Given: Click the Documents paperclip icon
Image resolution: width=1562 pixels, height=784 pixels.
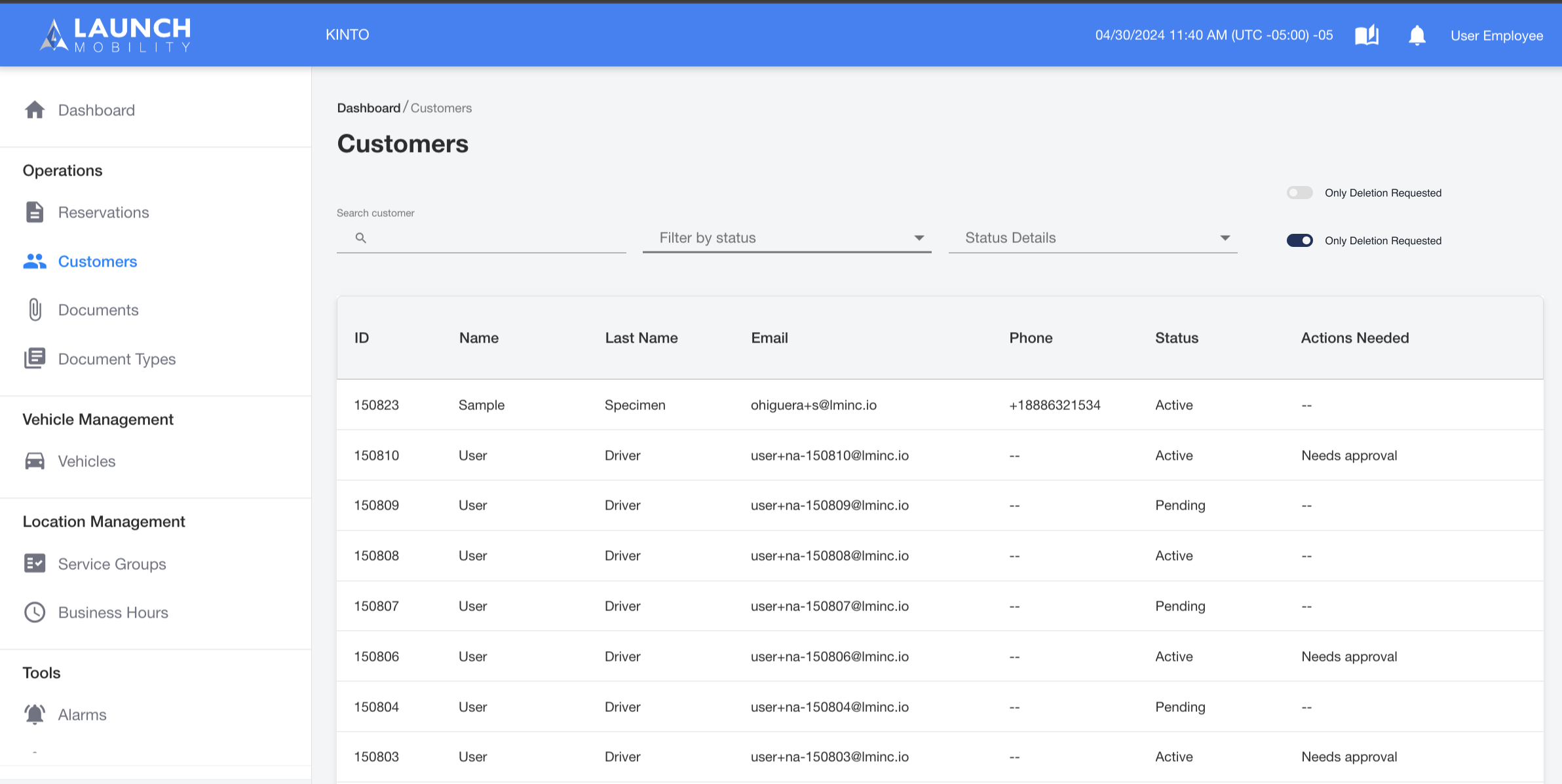Looking at the screenshot, I should (35, 310).
